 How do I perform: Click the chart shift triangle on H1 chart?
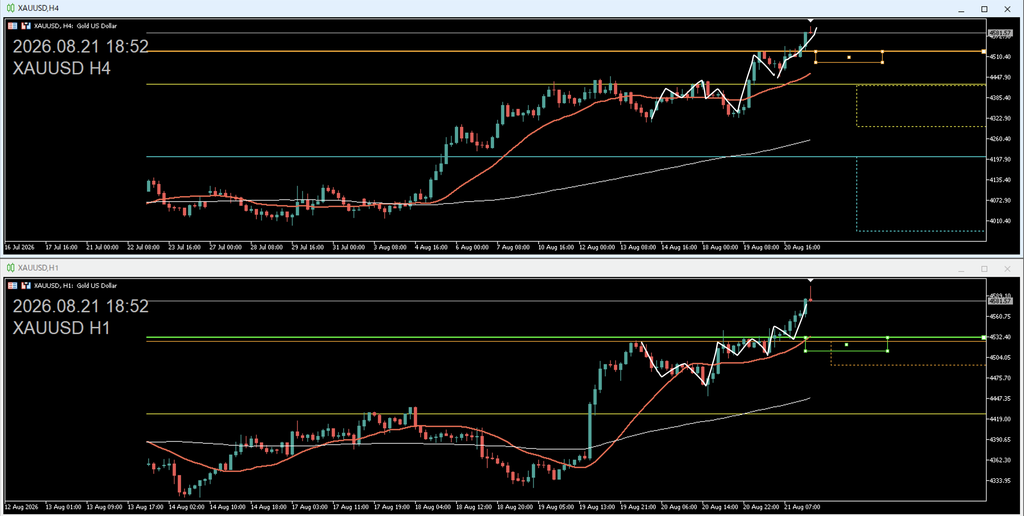click(x=810, y=280)
